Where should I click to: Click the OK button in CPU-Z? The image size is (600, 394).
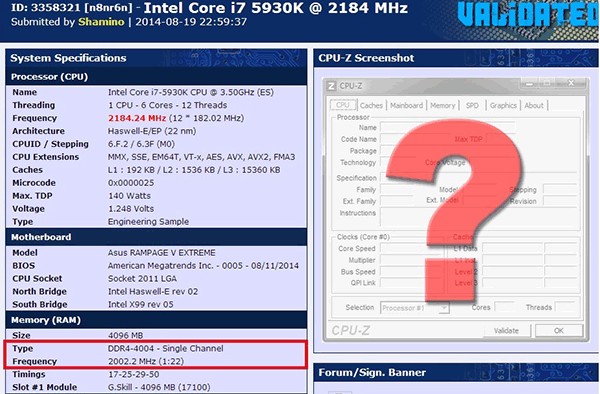click(559, 331)
